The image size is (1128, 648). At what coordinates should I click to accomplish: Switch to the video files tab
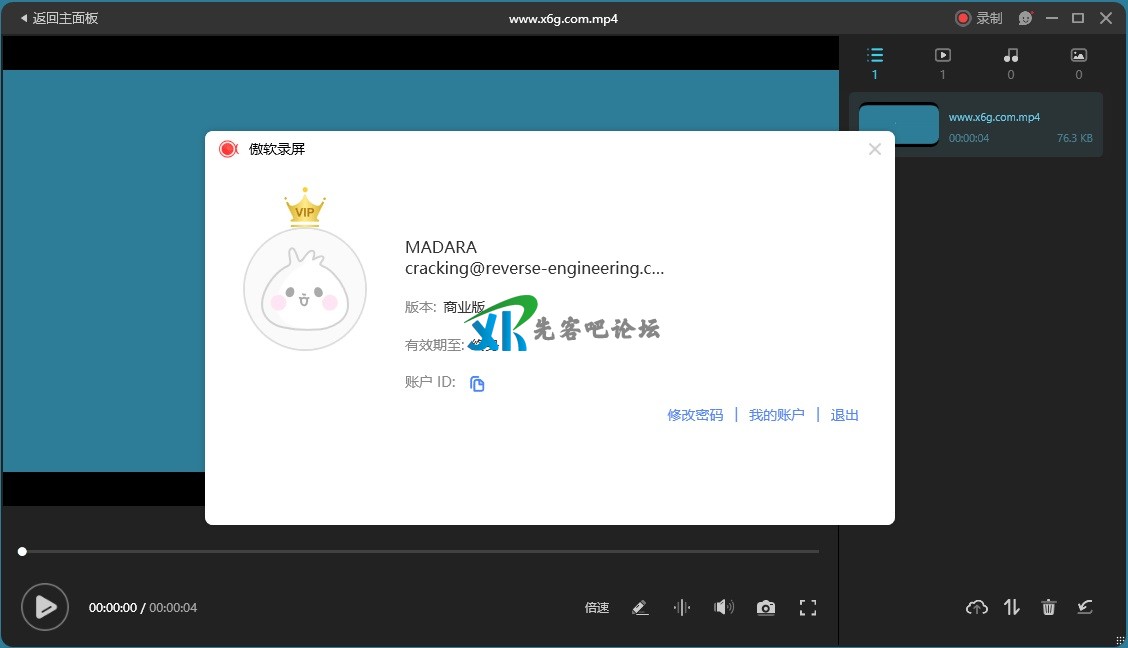pos(942,63)
